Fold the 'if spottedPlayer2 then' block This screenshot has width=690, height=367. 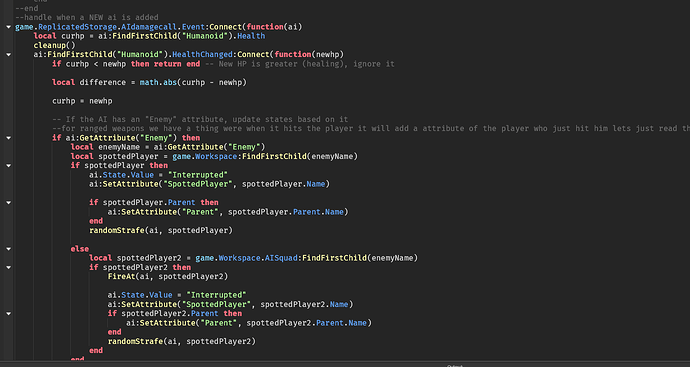click(x=8, y=267)
